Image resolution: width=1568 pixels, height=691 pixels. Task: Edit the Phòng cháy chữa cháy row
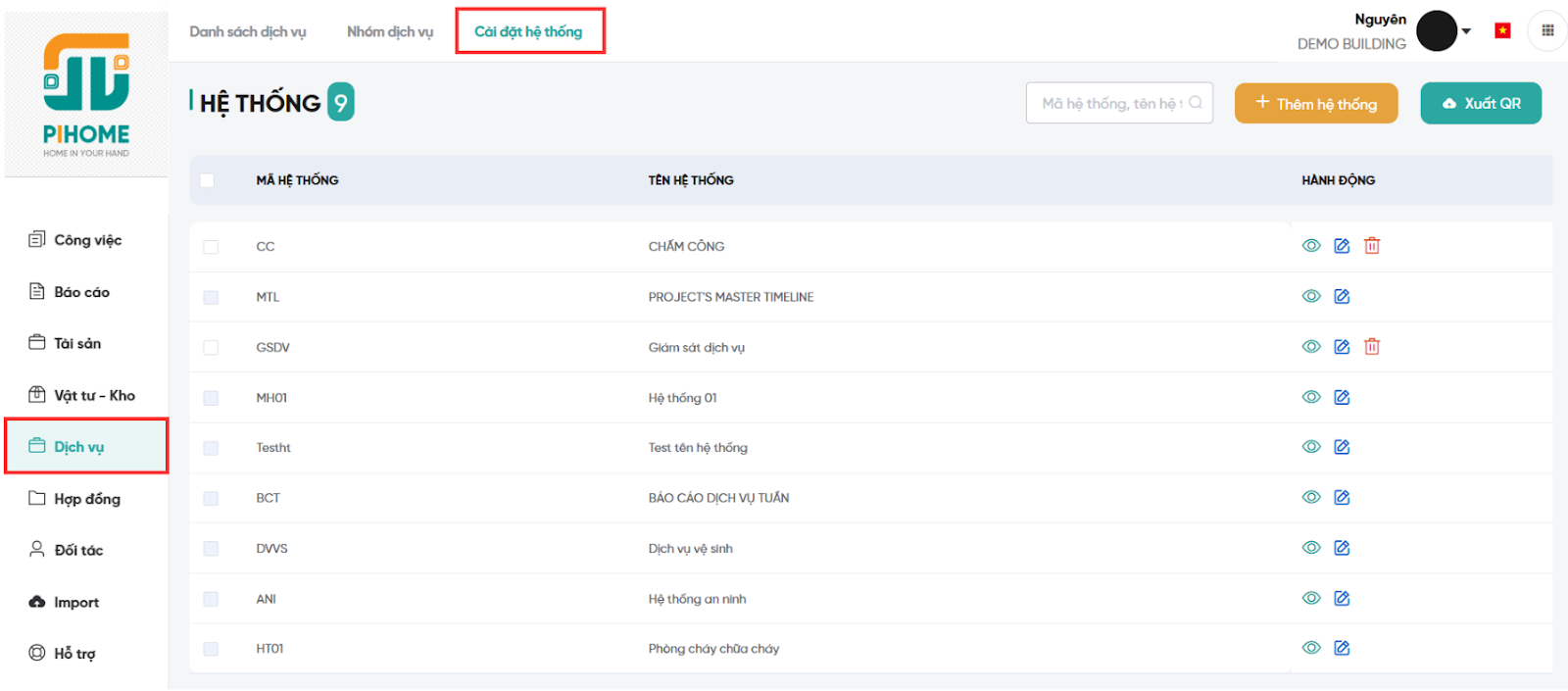(1342, 648)
